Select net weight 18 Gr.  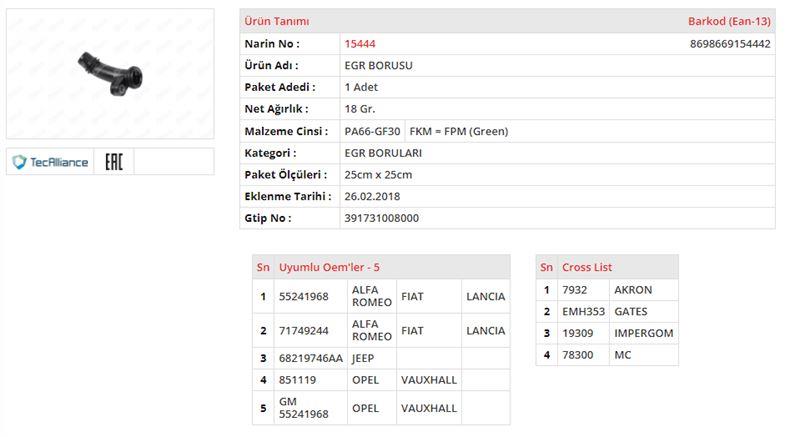click(360, 109)
